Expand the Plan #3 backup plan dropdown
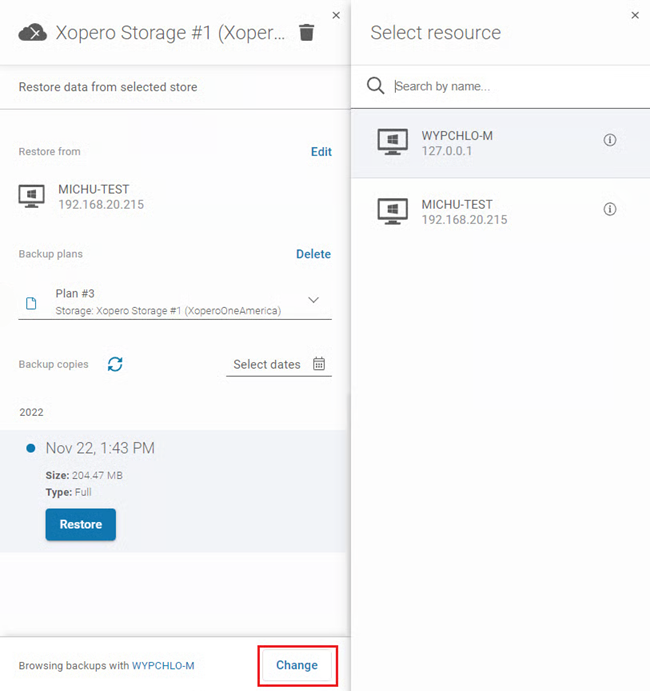 coord(313,301)
